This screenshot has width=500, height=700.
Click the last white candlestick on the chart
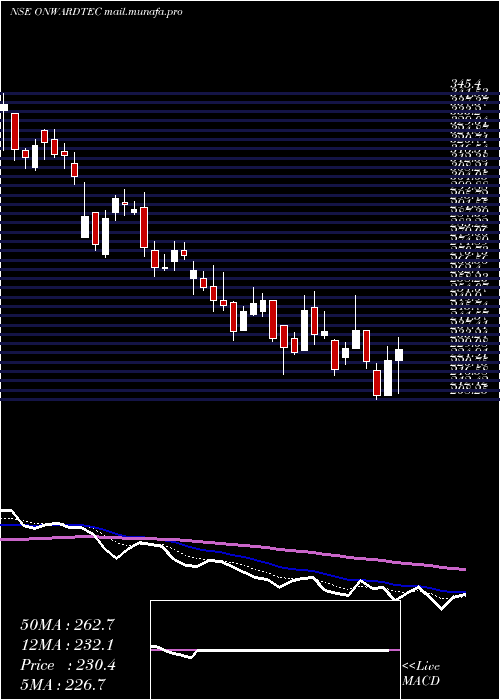click(x=399, y=366)
